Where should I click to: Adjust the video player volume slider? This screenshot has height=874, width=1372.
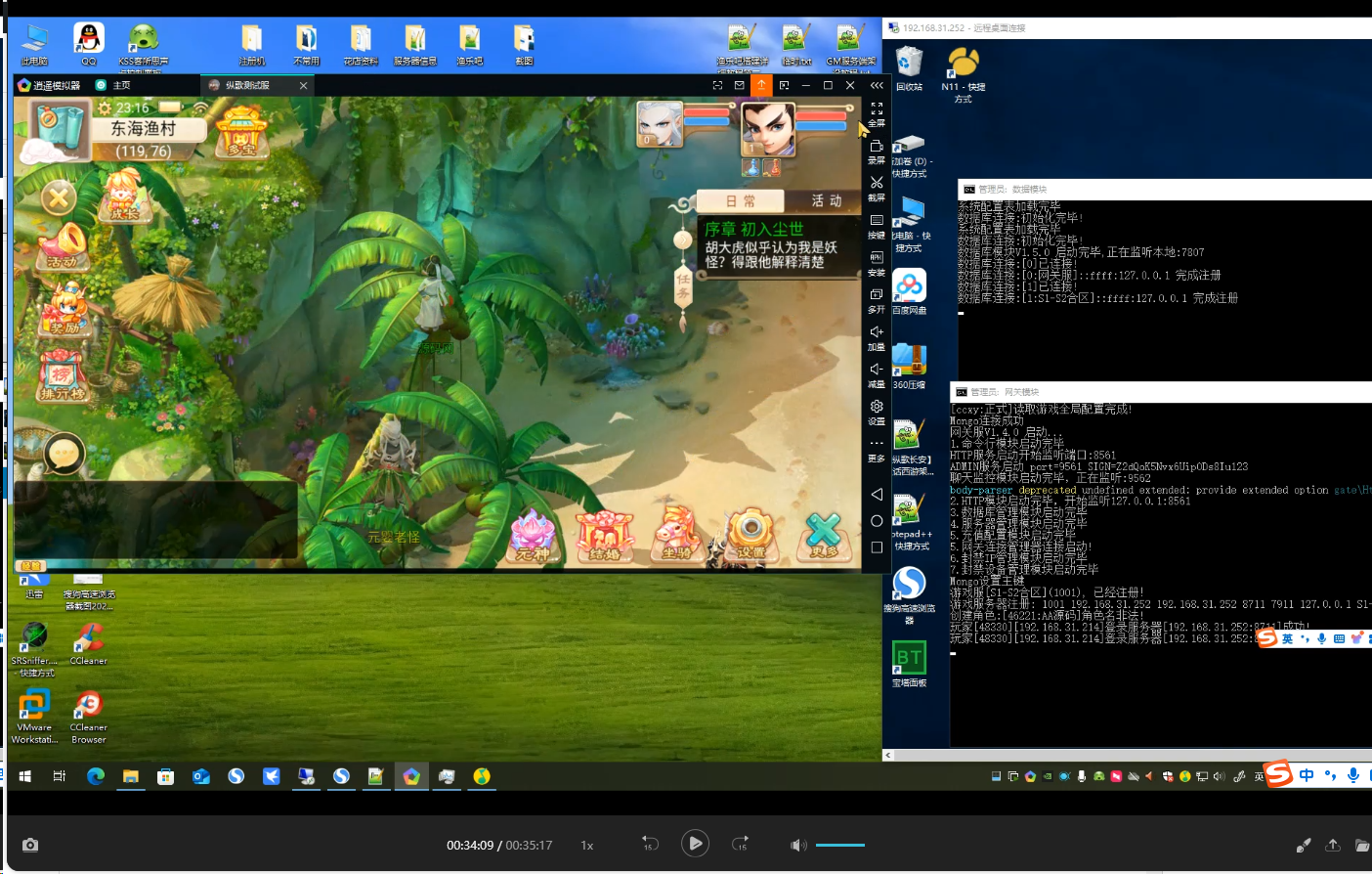840,845
